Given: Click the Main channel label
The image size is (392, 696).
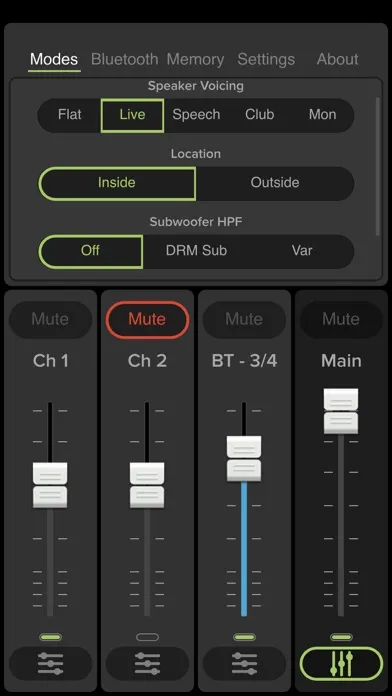Looking at the screenshot, I should (341, 361).
